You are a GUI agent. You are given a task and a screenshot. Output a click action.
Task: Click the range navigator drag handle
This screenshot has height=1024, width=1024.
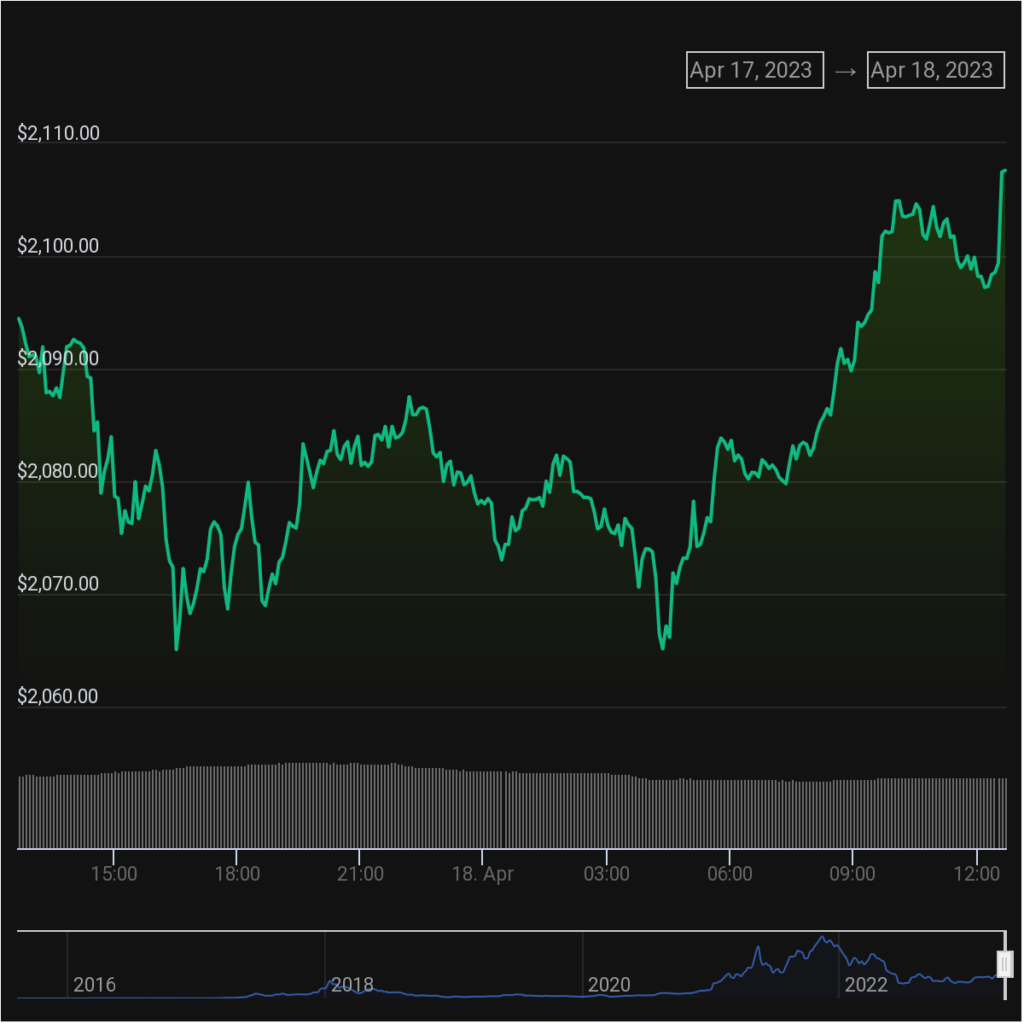(x=1005, y=964)
